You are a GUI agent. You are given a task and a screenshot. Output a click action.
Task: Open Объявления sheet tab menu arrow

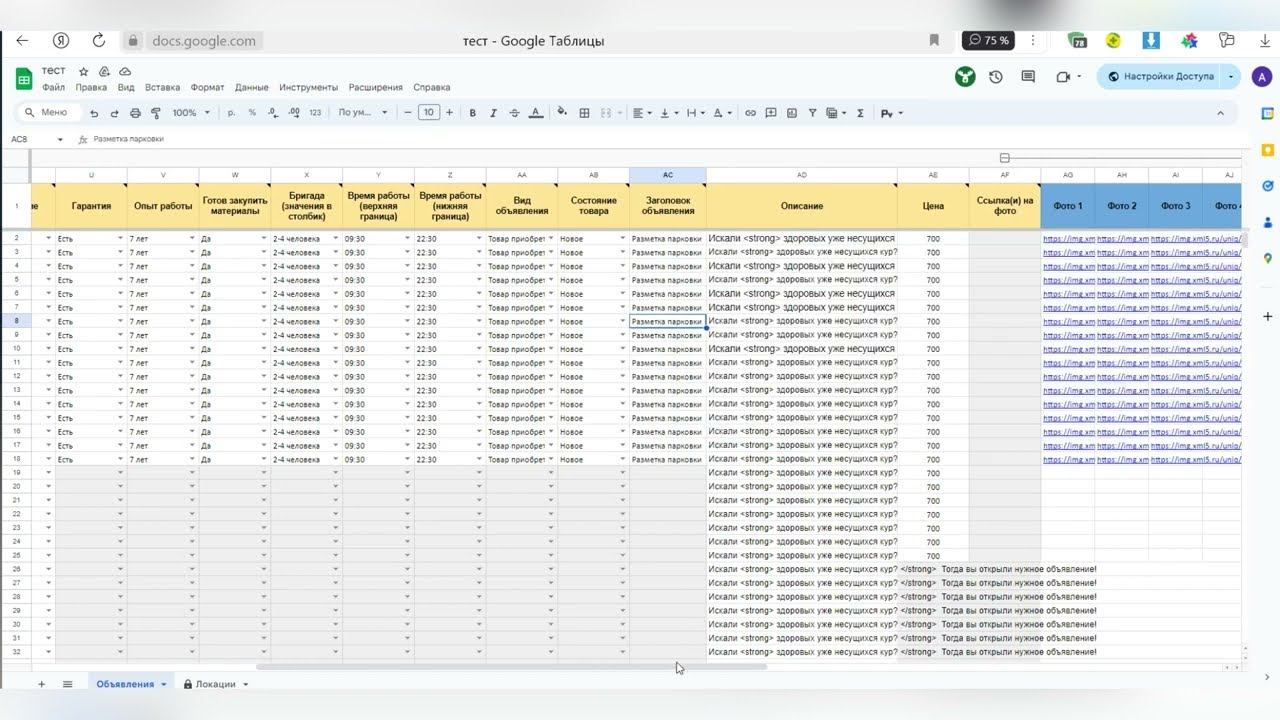coord(163,684)
